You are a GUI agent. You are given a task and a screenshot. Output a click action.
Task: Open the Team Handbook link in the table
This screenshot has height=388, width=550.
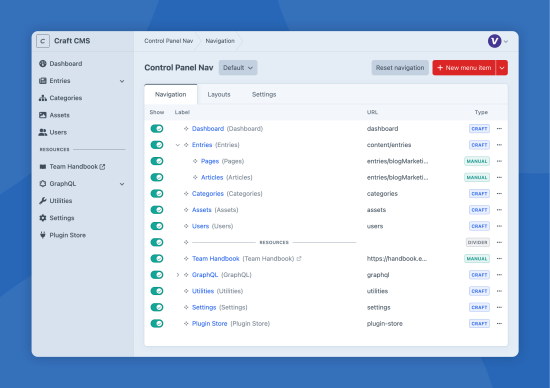(216, 259)
